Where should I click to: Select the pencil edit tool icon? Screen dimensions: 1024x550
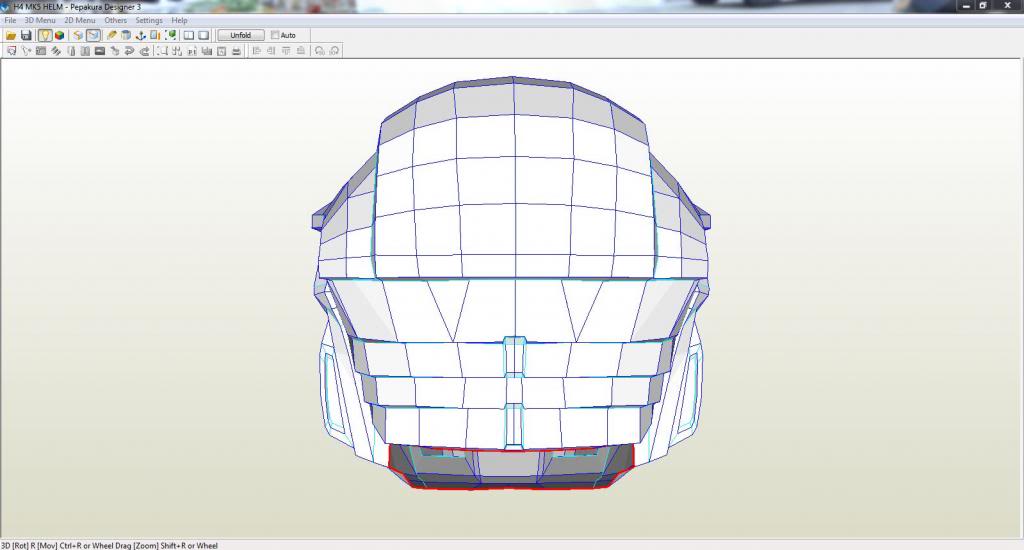112,35
